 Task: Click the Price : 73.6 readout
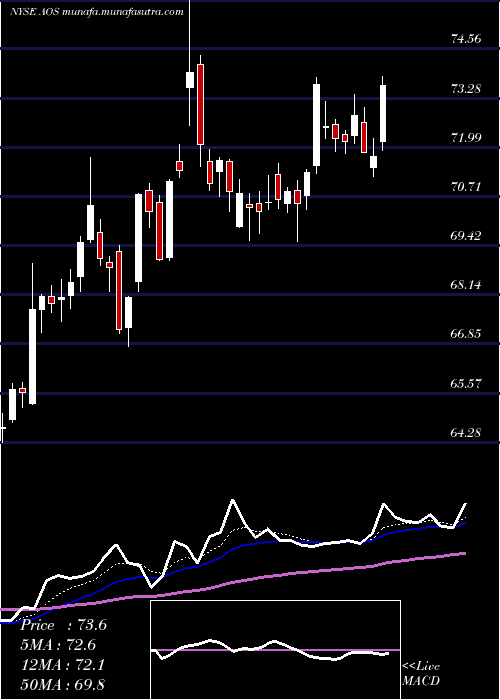64,625
